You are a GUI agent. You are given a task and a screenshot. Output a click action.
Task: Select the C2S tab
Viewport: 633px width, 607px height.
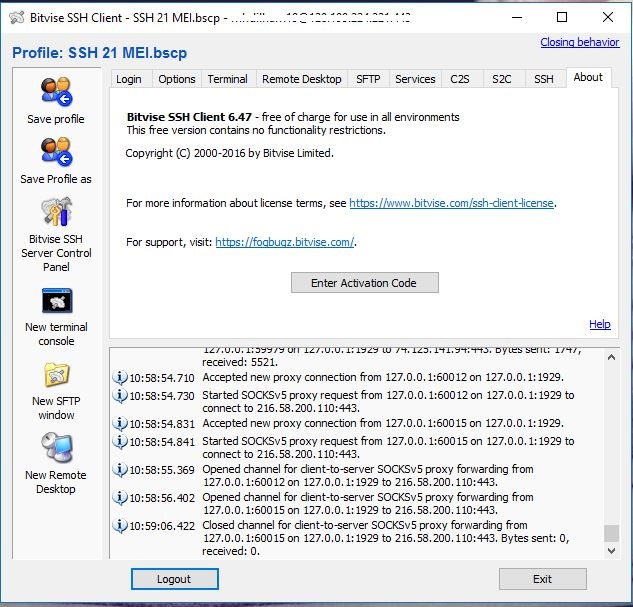click(x=460, y=79)
